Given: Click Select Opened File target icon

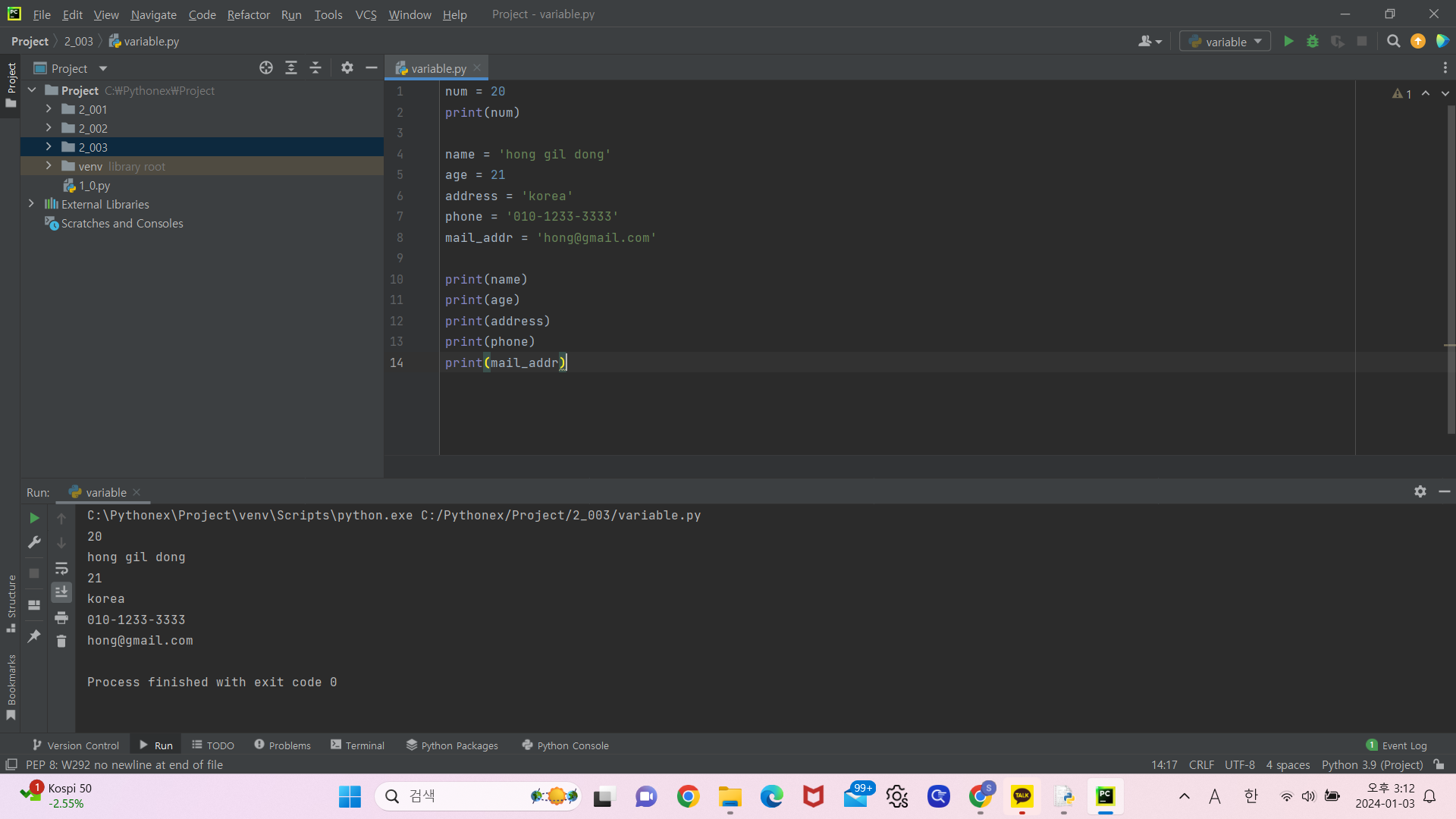Looking at the screenshot, I should coord(266,68).
